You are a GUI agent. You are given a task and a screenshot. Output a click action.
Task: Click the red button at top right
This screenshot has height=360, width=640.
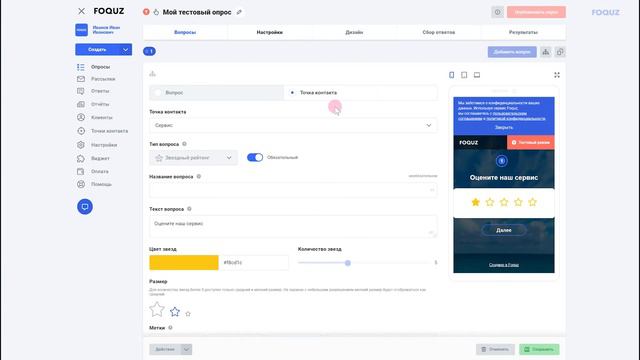click(536, 12)
